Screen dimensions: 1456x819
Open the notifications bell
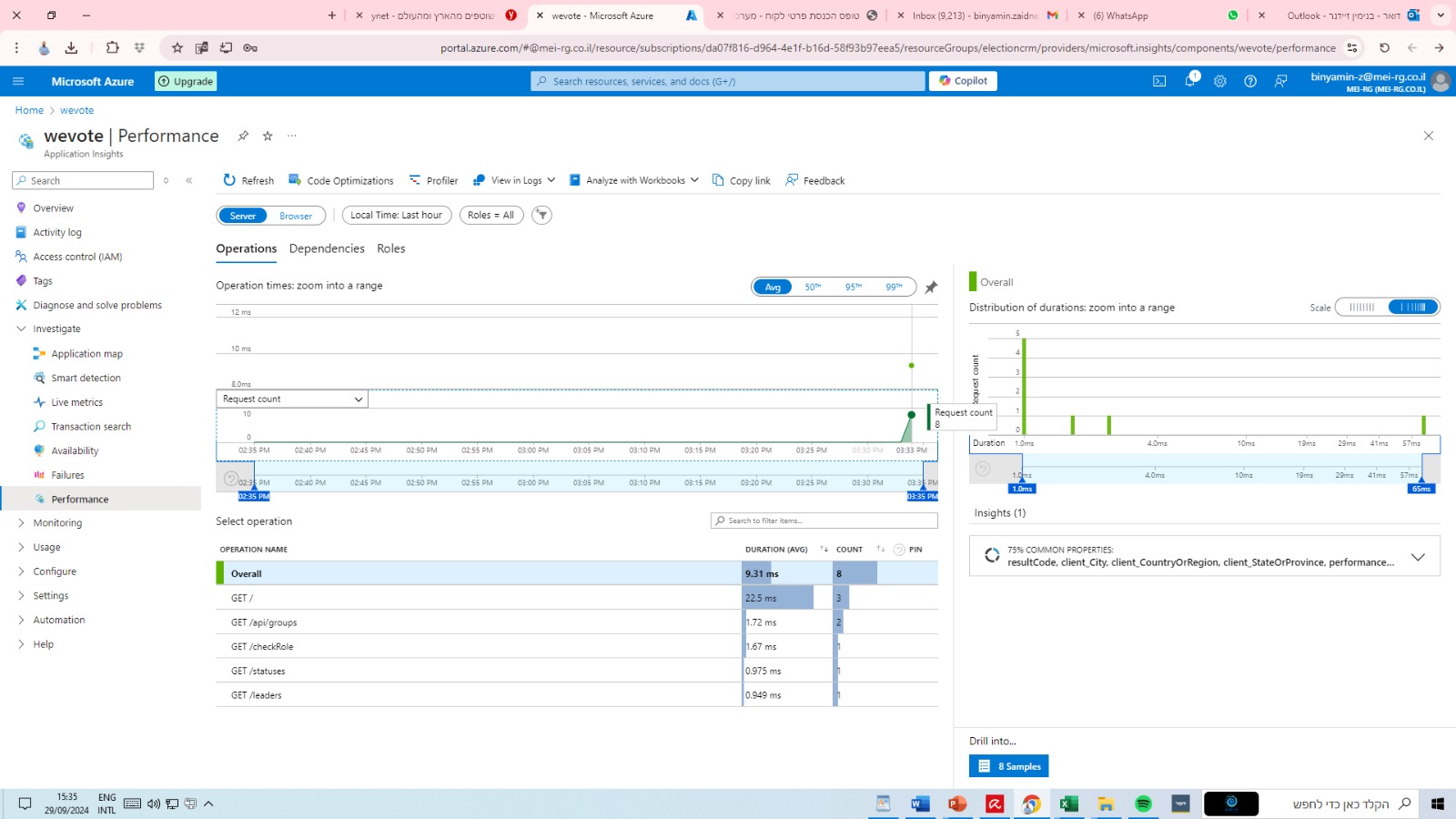coord(1190,81)
